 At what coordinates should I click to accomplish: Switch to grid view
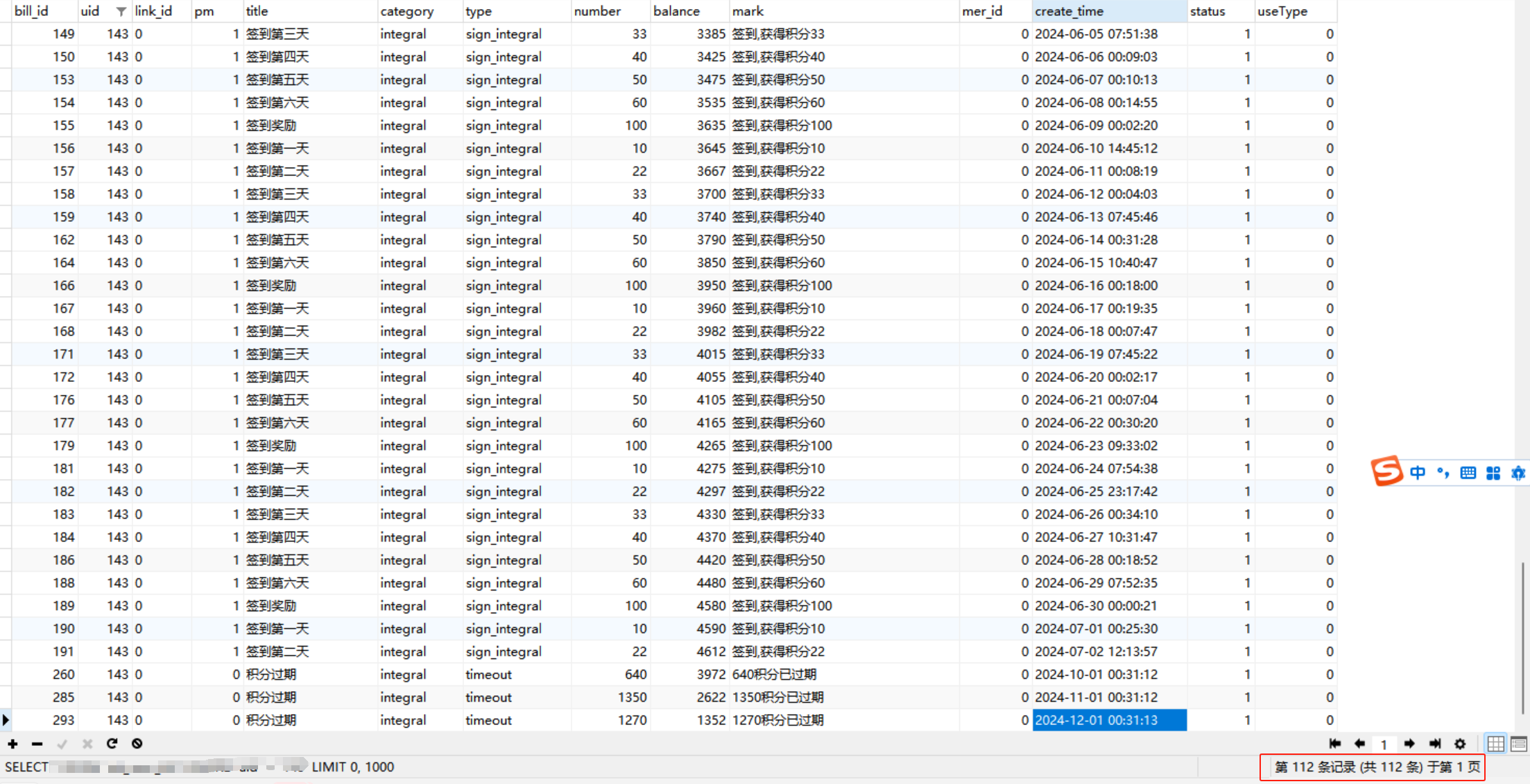point(1496,744)
